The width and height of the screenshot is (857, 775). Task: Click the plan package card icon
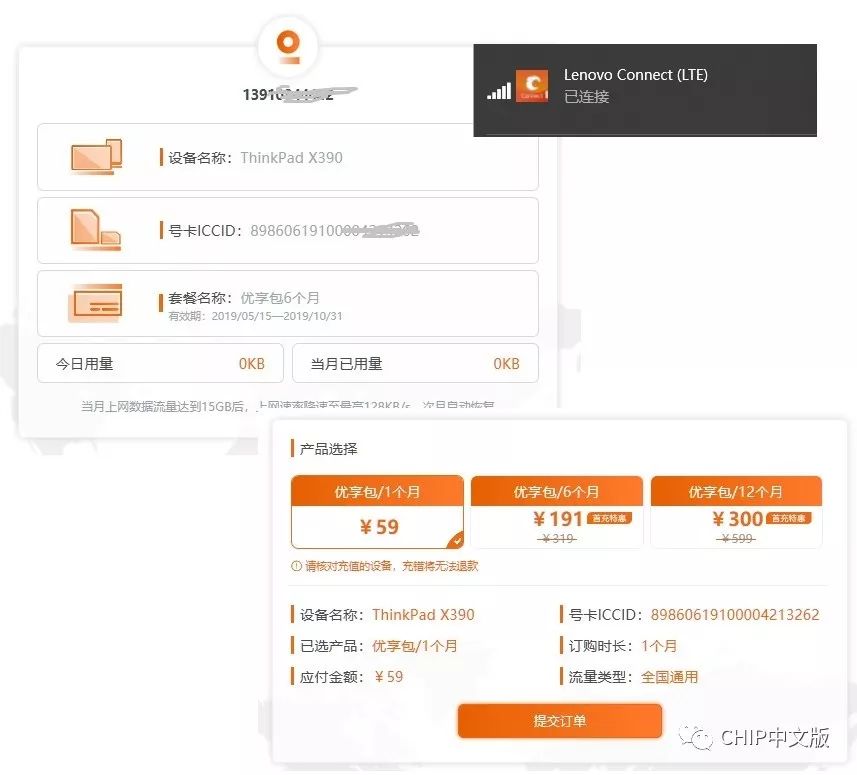[x=96, y=303]
